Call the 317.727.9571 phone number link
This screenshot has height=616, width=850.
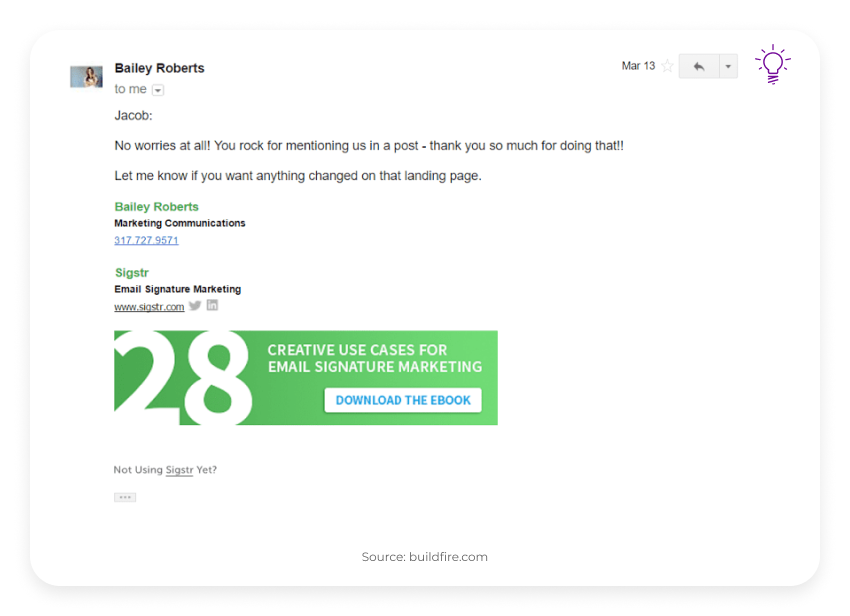146,240
